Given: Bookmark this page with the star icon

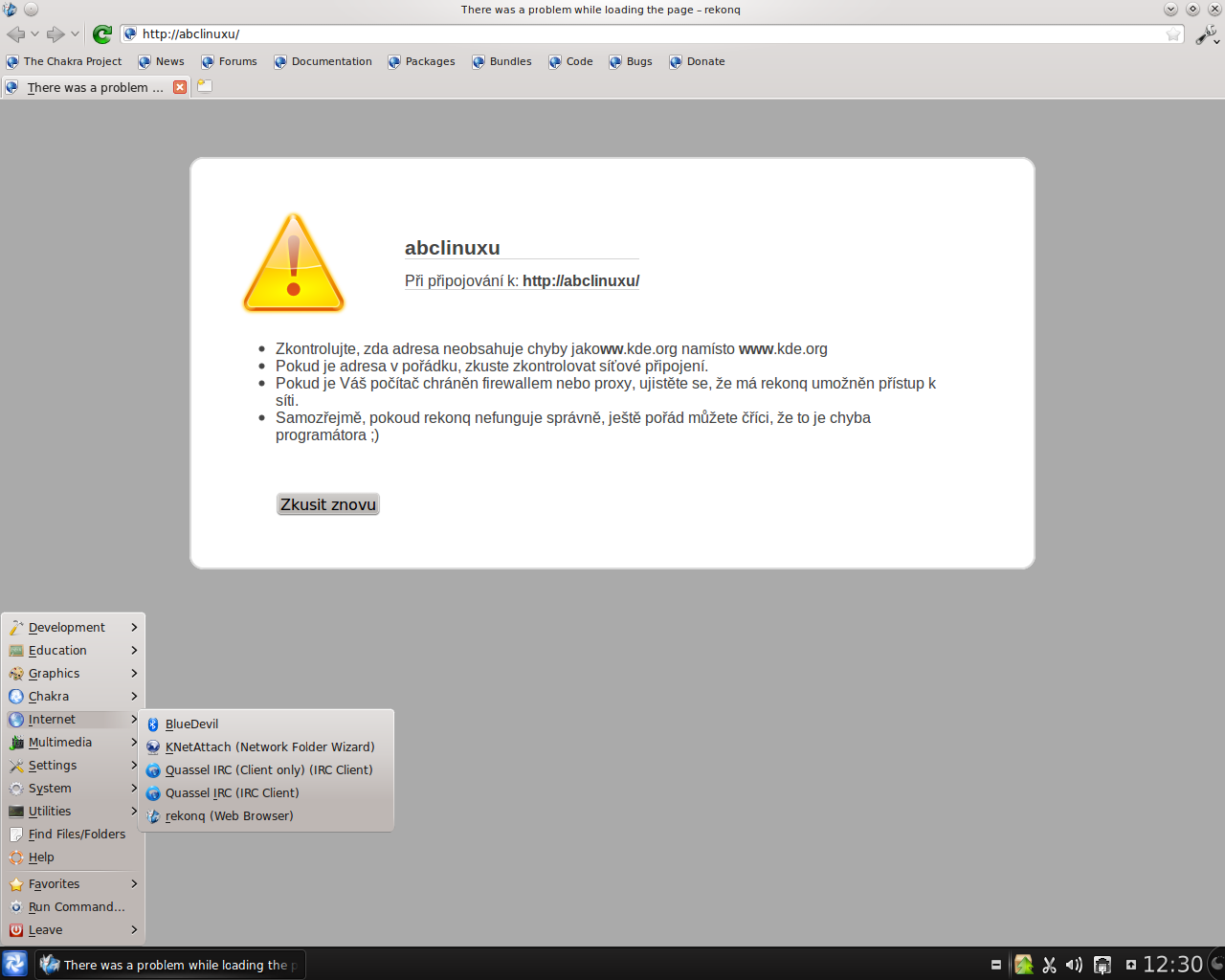Looking at the screenshot, I should point(1173,34).
